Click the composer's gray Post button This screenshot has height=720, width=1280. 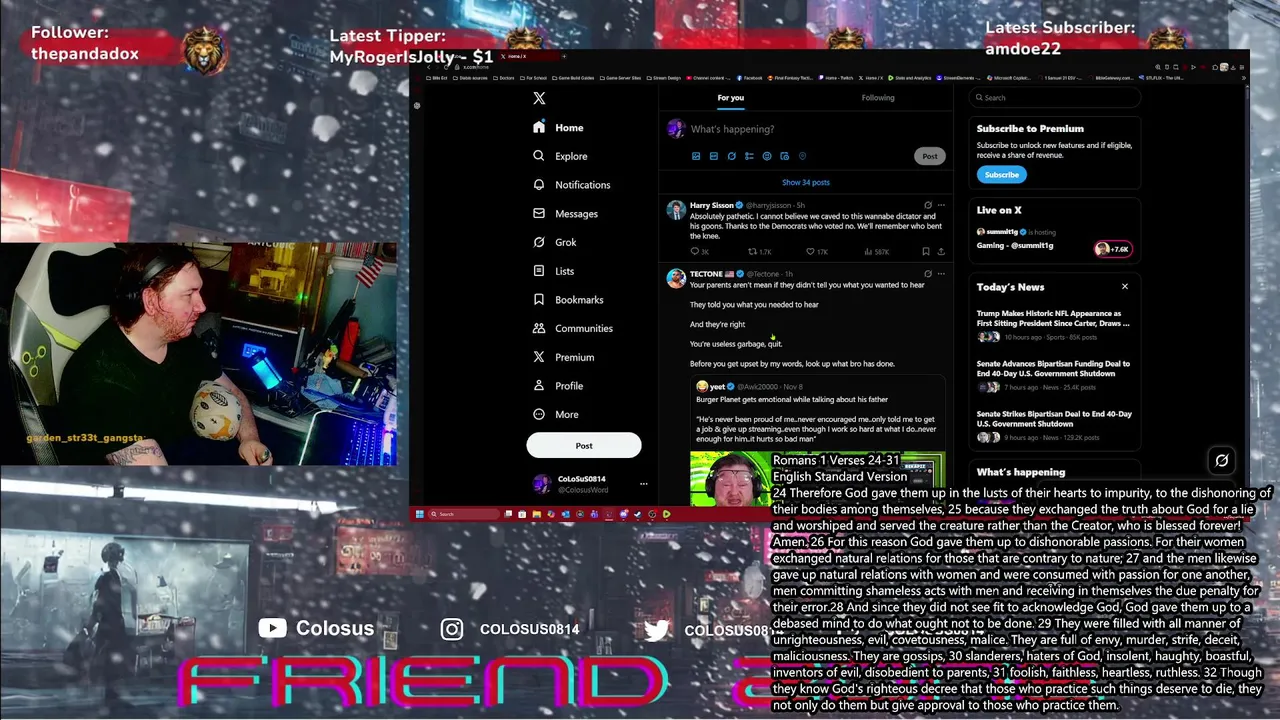930,156
